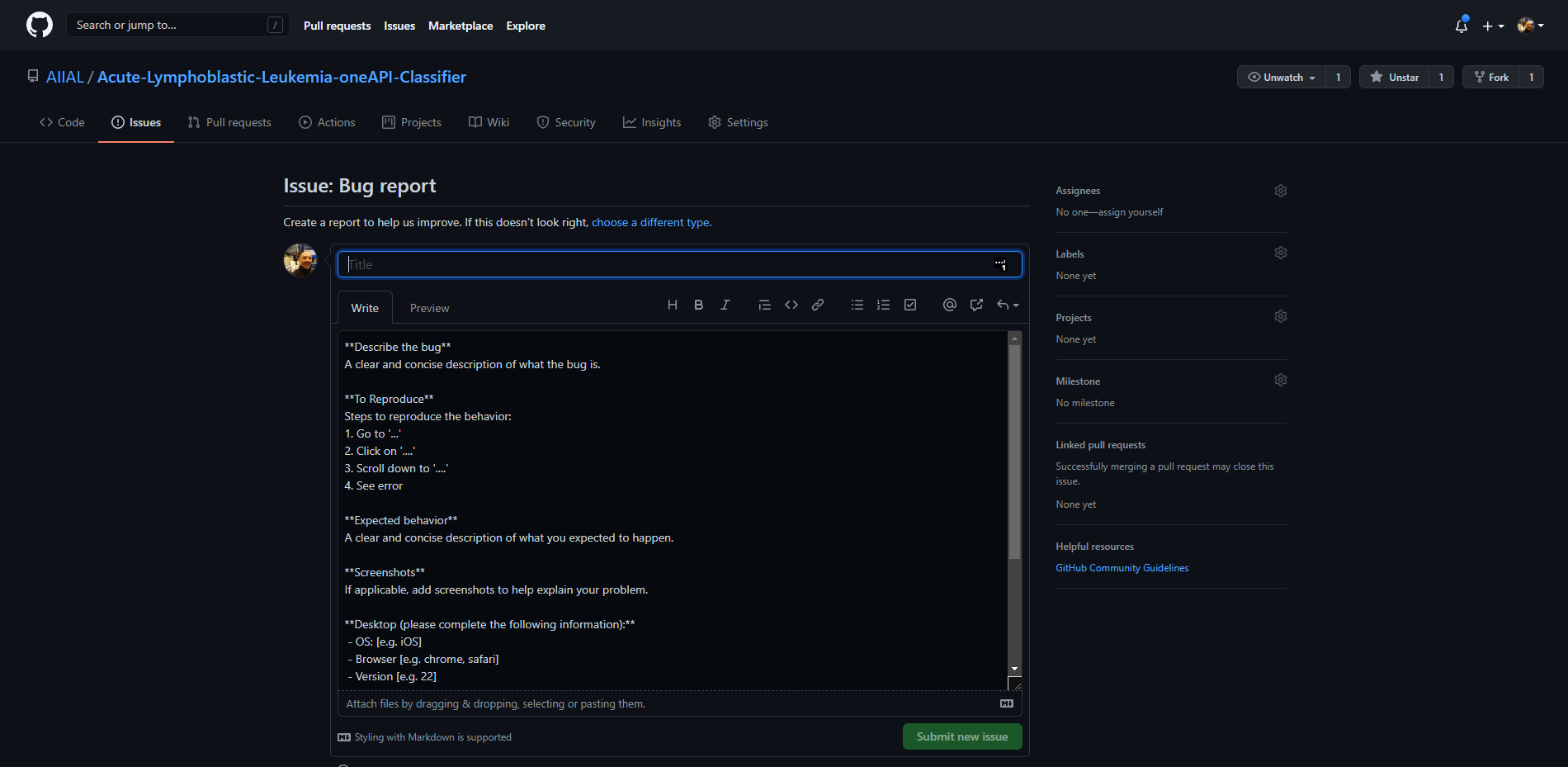This screenshot has height=767, width=1568.
Task: Click the scrollbar down arrow in text area
Action: (x=1015, y=669)
